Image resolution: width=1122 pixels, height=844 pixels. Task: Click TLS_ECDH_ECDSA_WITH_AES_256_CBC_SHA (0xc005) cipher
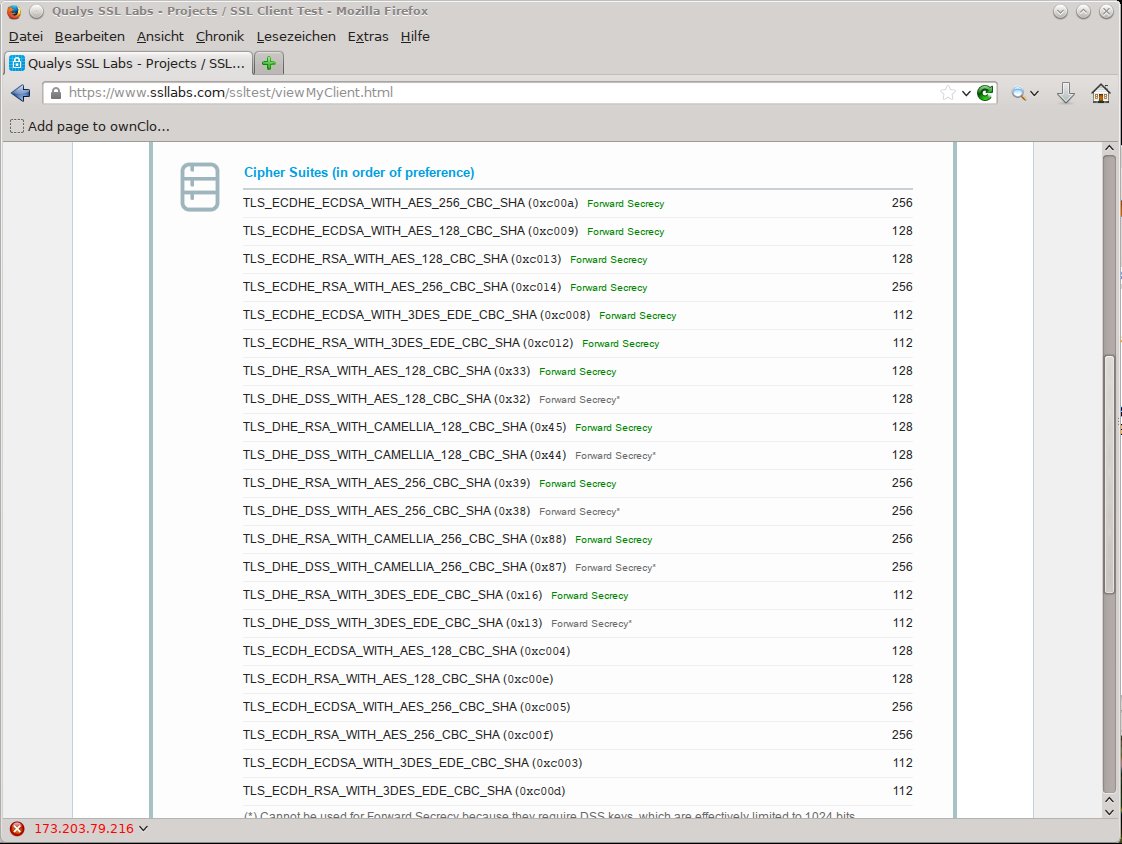(x=406, y=707)
